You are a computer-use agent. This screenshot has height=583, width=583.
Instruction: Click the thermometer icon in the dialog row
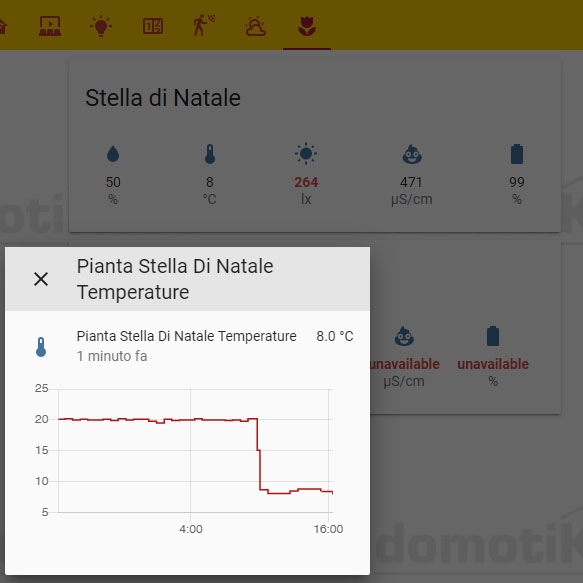pyautogui.click(x=41, y=347)
